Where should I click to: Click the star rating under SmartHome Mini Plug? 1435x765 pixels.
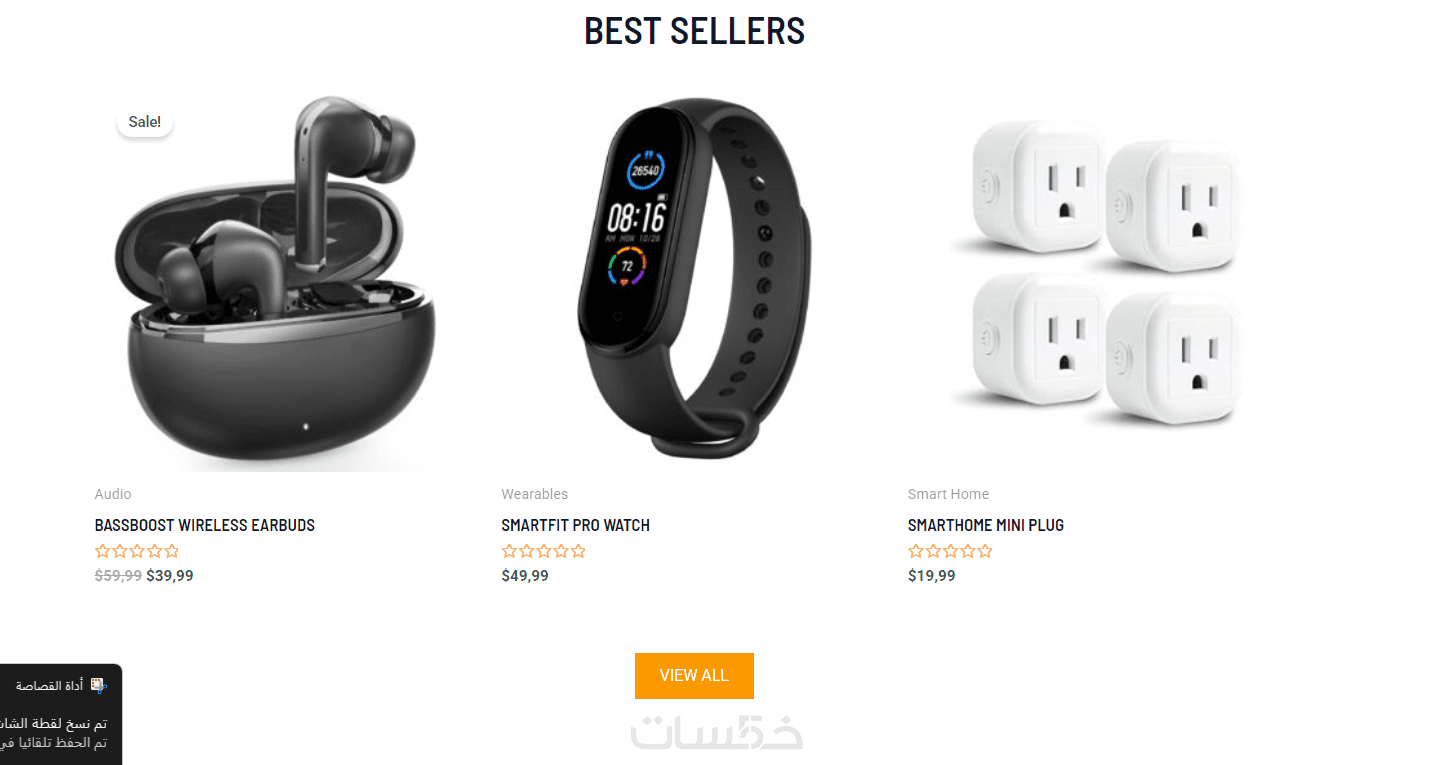950,551
